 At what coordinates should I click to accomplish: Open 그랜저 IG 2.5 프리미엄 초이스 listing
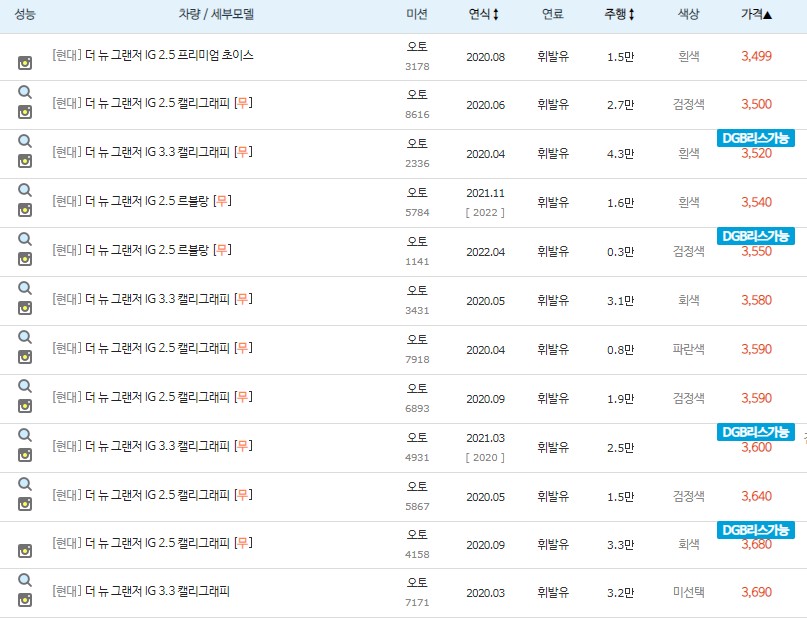153,55
